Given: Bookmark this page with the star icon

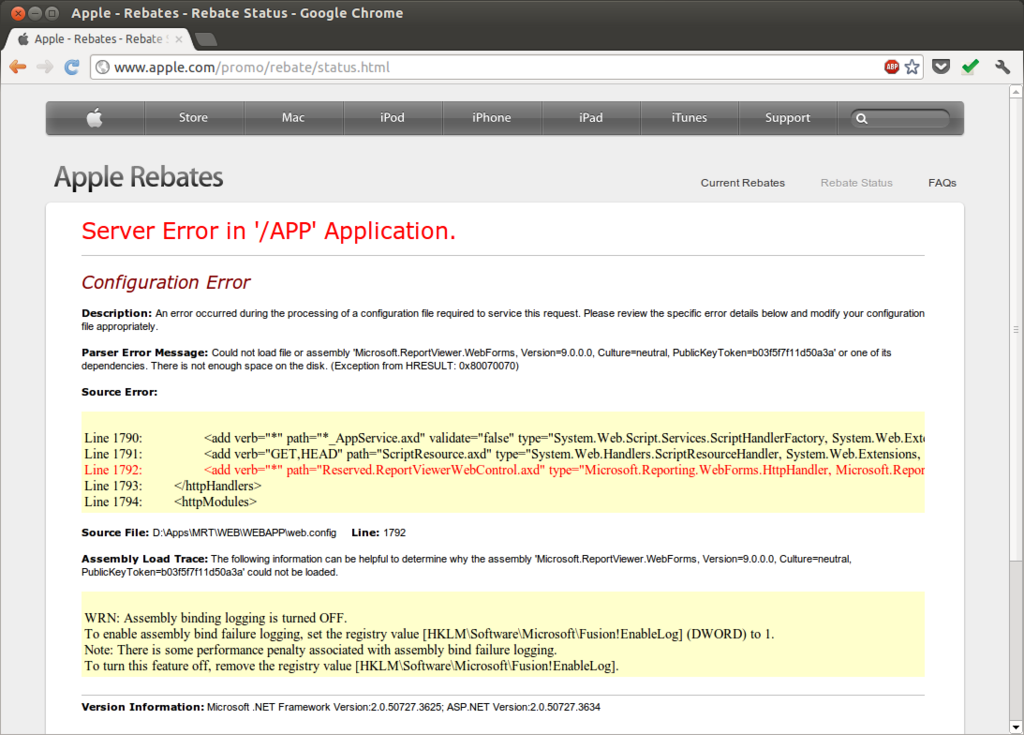Looking at the screenshot, I should point(912,67).
